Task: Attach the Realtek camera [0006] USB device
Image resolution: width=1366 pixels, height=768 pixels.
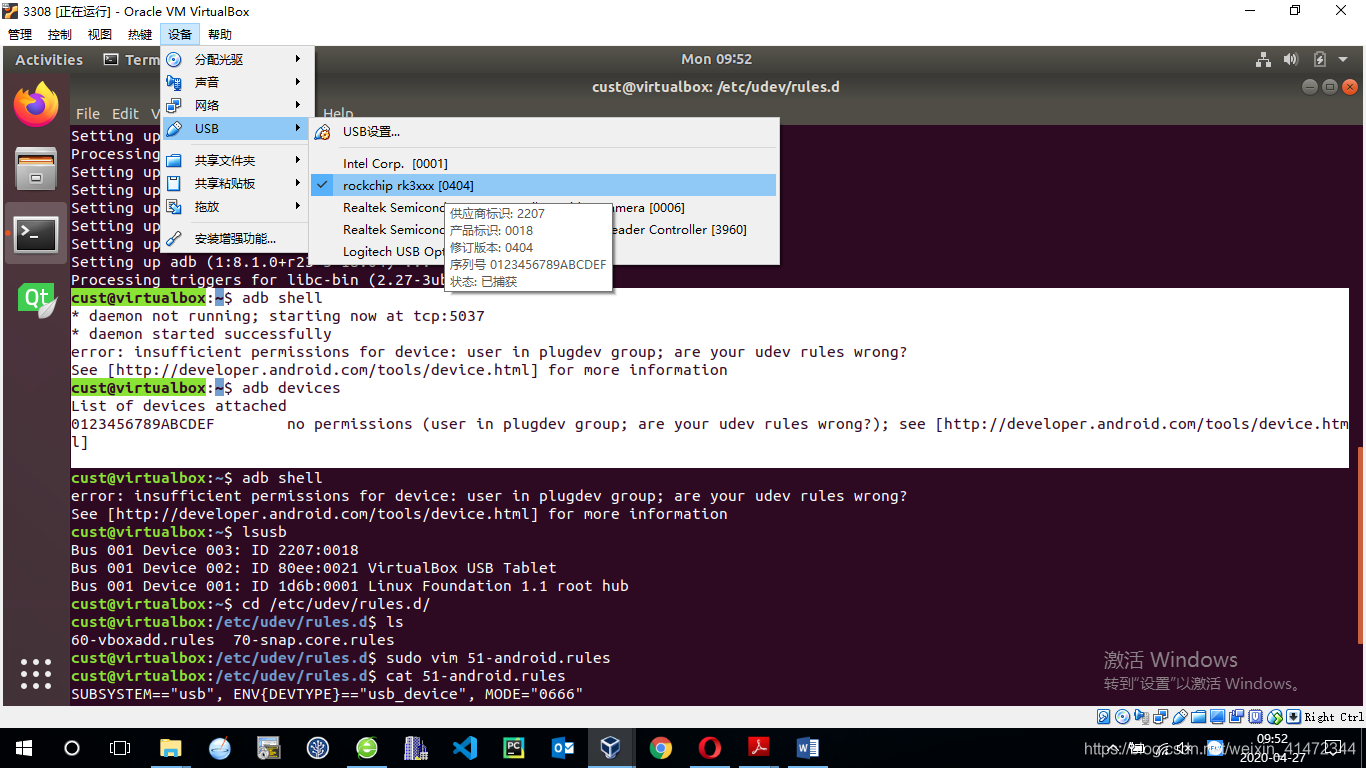Action: [543, 208]
